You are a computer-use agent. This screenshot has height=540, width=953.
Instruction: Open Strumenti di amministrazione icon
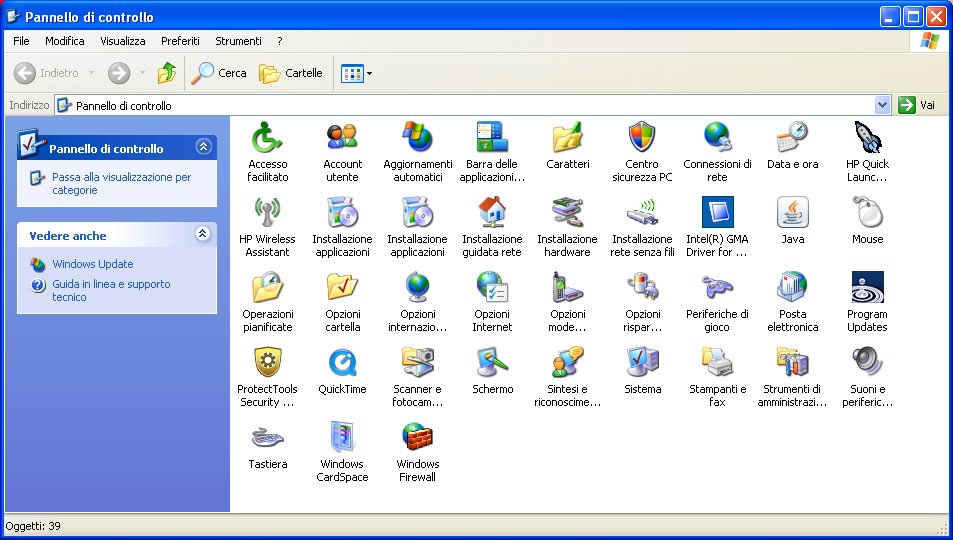793,362
